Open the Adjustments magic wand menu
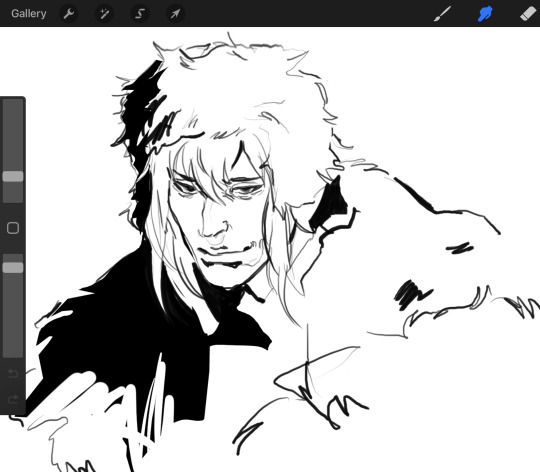 pyautogui.click(x=104, y=14)
